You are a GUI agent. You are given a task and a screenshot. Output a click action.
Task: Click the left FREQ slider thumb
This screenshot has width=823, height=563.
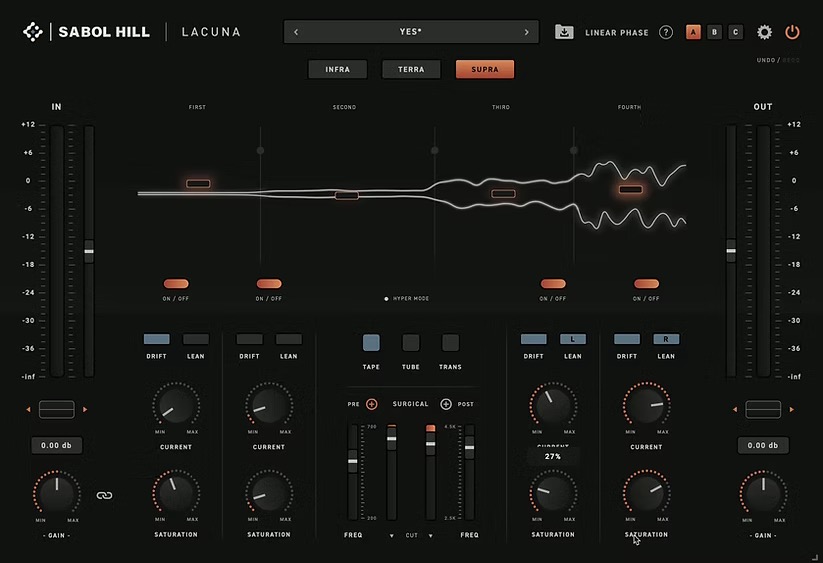[353, 461]
